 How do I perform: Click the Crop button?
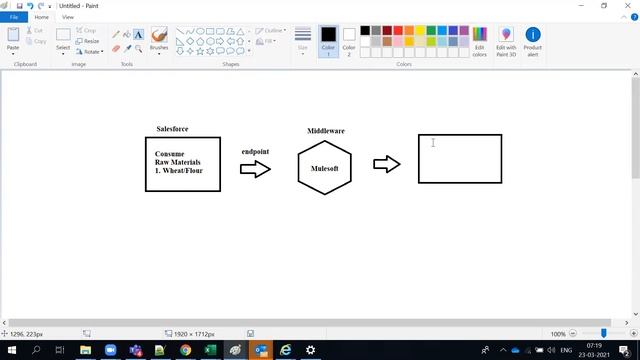click(86, 31)
